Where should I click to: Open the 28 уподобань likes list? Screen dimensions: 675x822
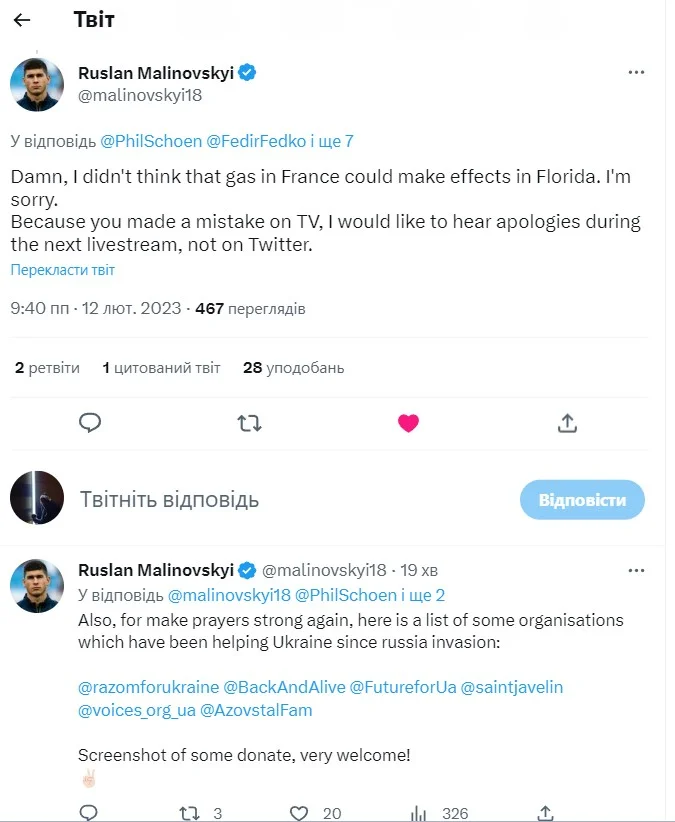pos(293,368)
